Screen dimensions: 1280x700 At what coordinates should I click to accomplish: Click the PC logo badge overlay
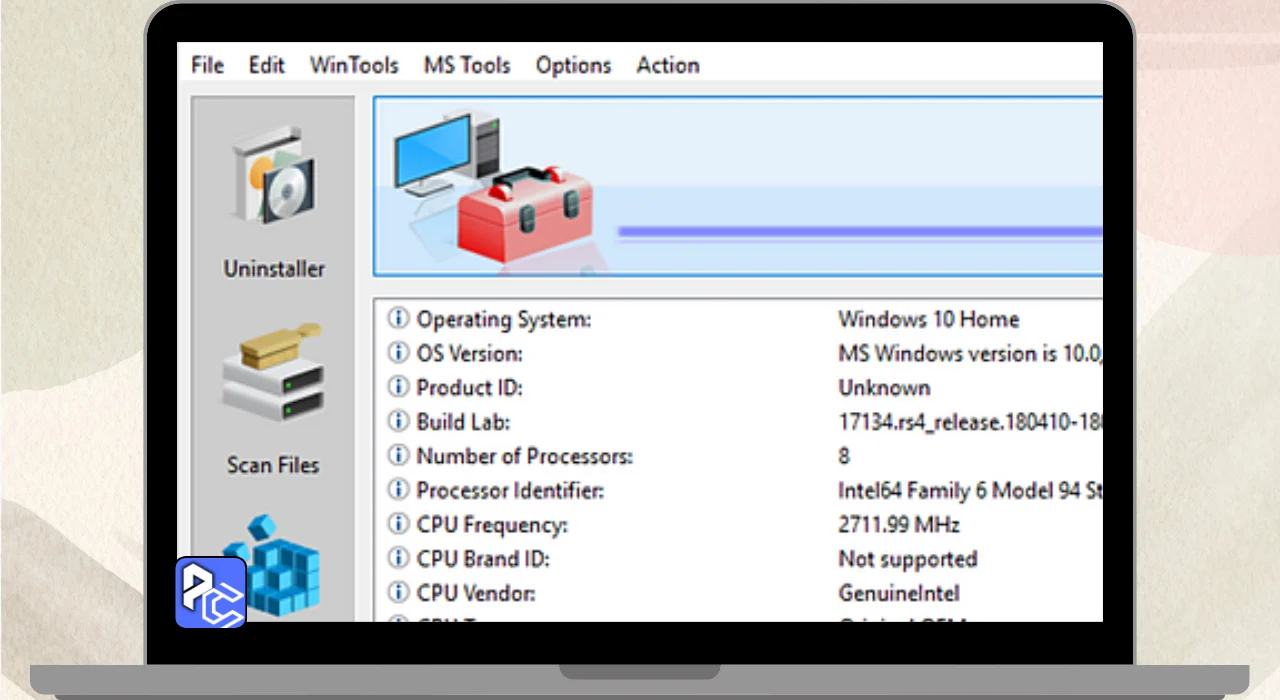211,592
